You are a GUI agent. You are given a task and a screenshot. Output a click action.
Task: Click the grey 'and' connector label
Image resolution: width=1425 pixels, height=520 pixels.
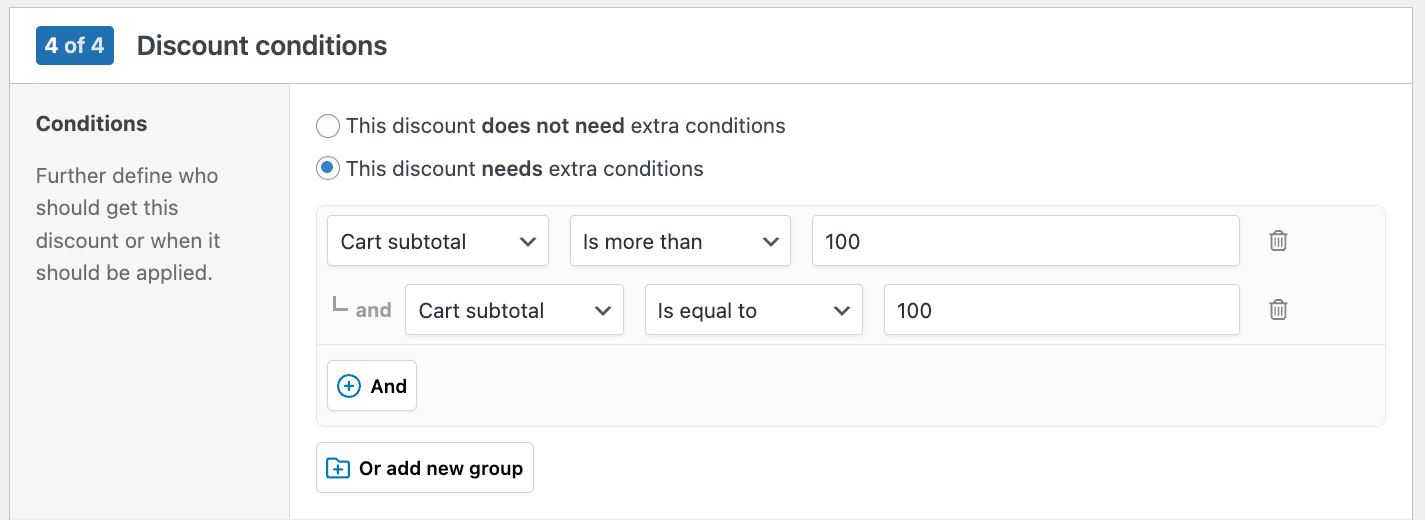(x=374, y=310)
